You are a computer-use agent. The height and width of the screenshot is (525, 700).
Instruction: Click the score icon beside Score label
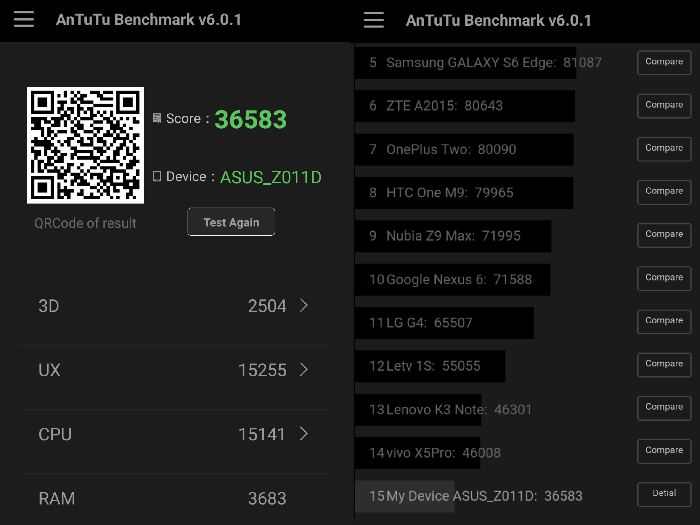click(157, 118)
